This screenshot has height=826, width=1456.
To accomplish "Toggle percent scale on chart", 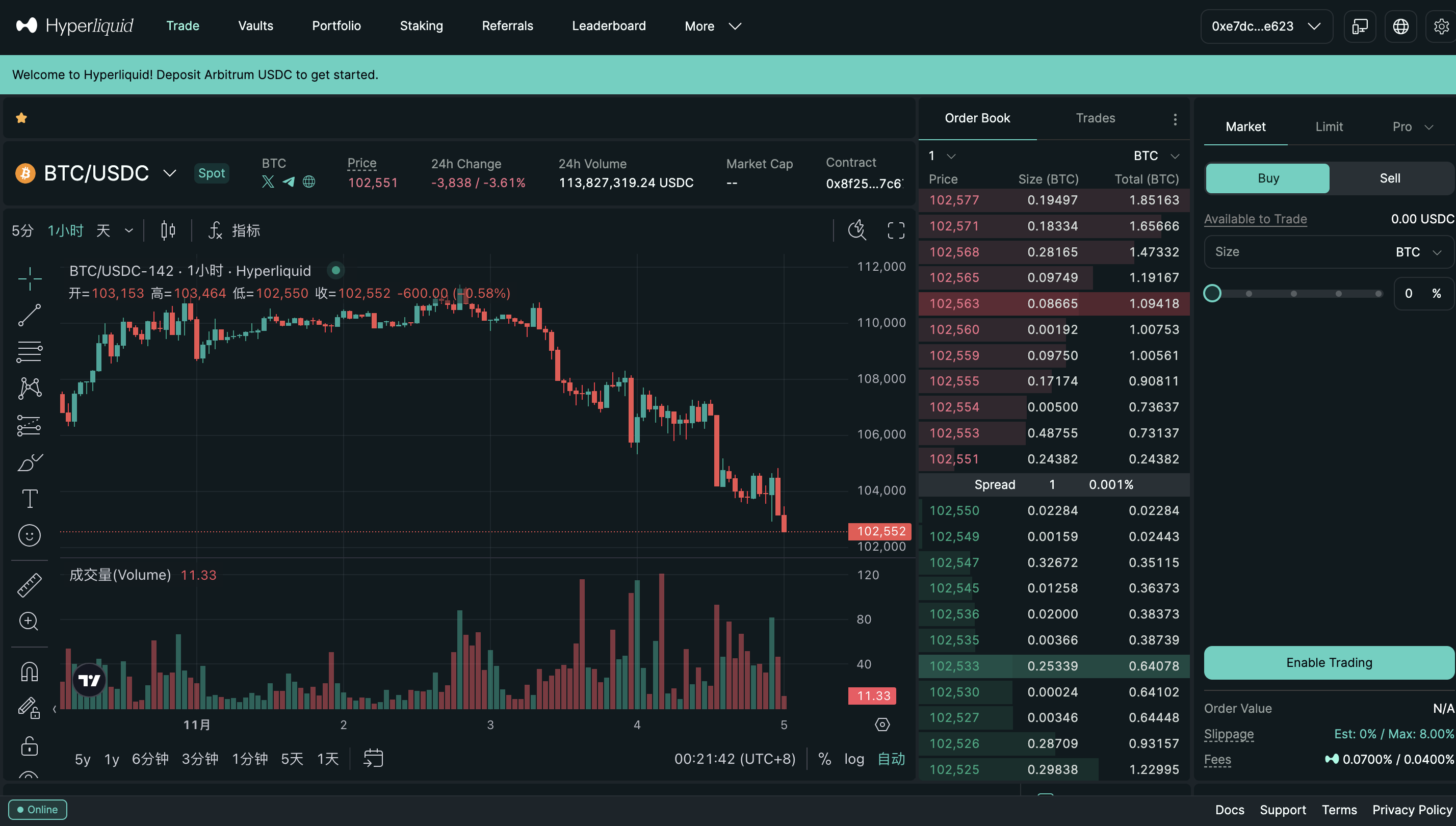I will 824,759.
